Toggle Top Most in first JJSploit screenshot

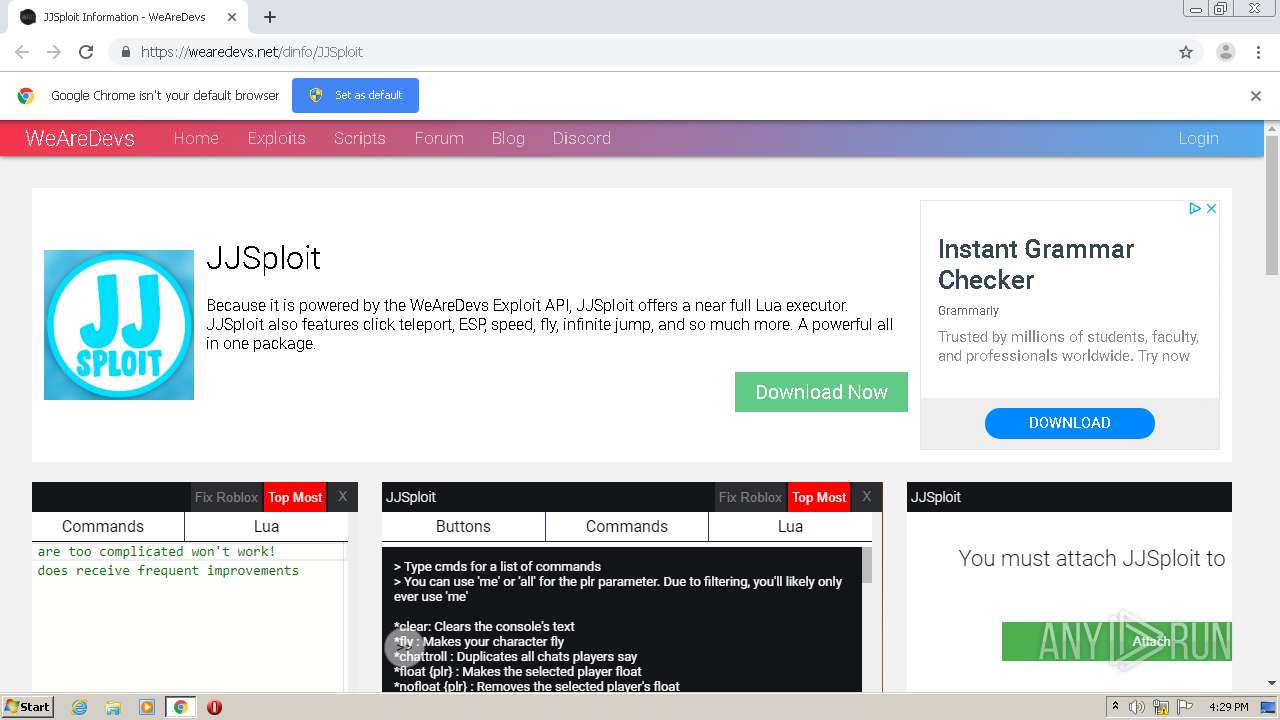click(x=295, y=497)
